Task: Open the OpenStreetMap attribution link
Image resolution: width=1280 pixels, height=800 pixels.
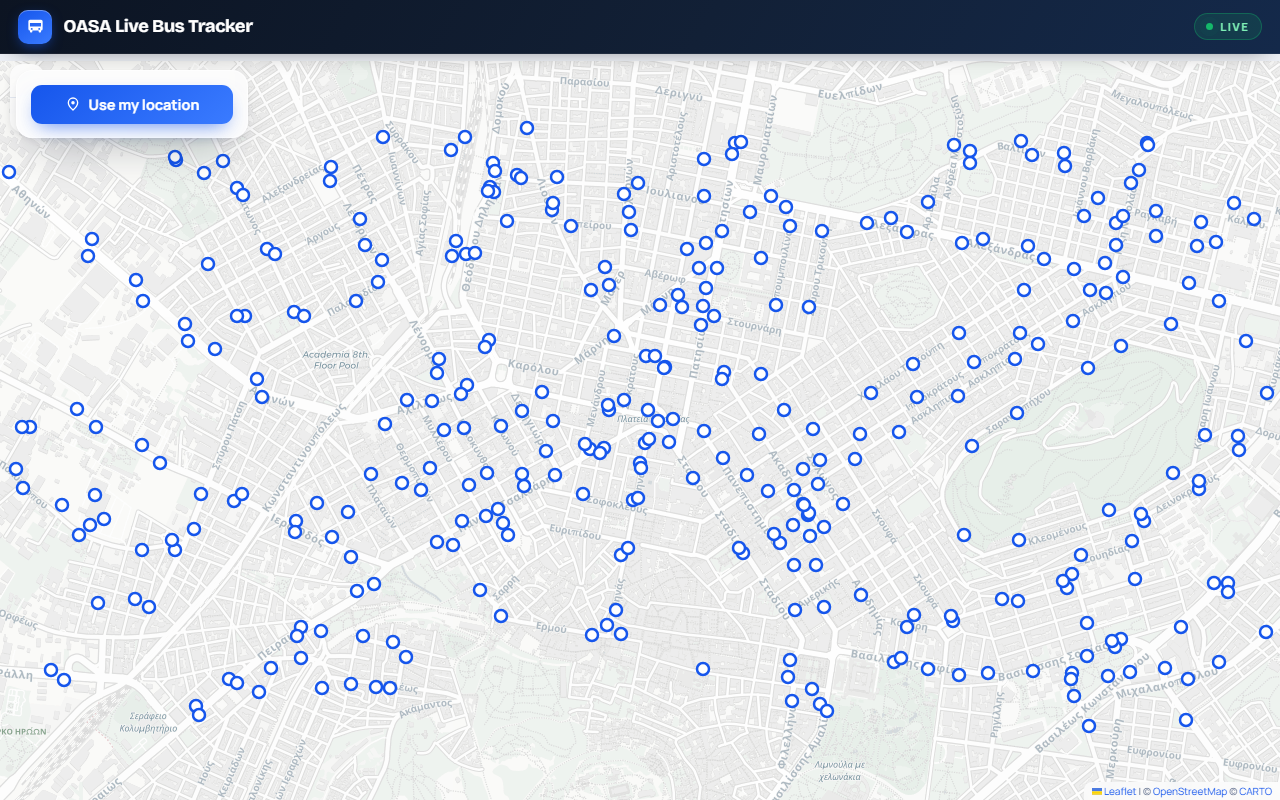Action: [x=1189, y=791]
